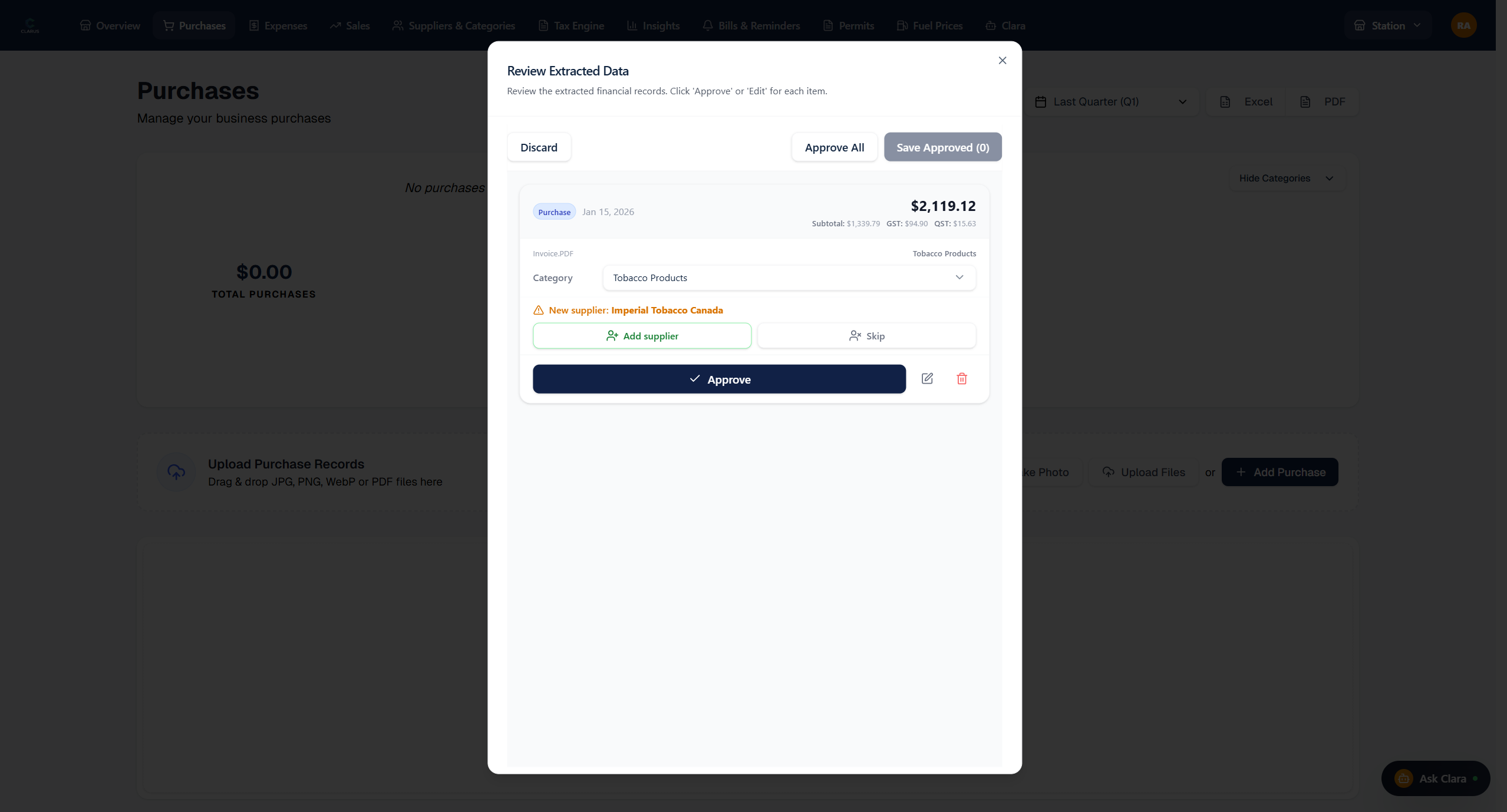The image size is (1507, 812).
Task: Go to Suppliers & Categories
Action: pos(454,26)
